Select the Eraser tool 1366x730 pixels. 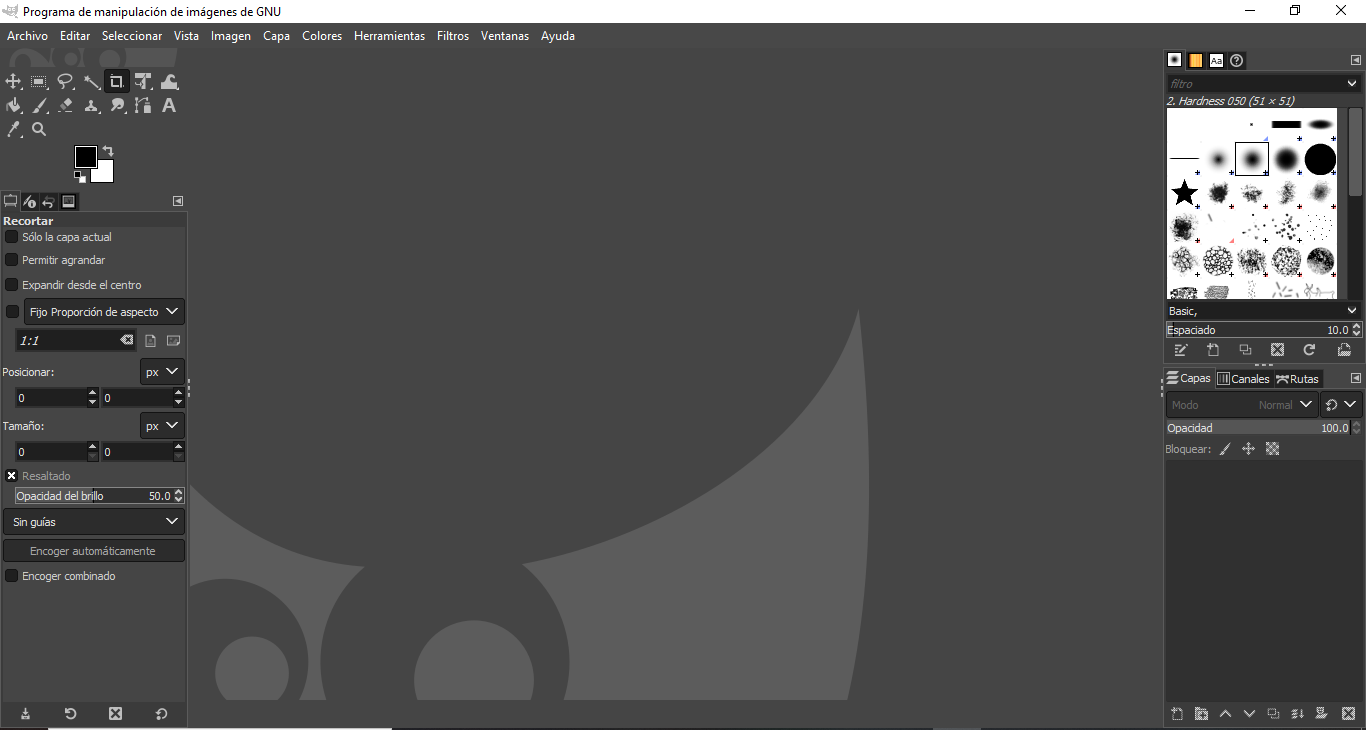tap(65, 105)
